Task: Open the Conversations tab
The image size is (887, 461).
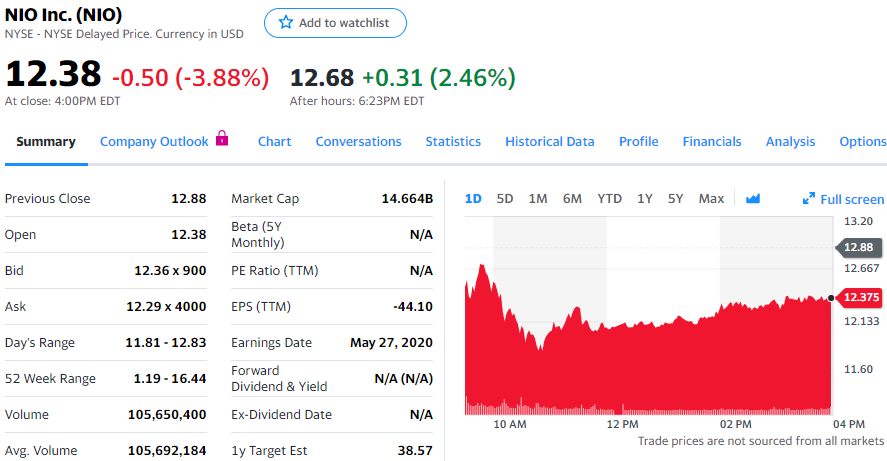Action: (358, 142)
